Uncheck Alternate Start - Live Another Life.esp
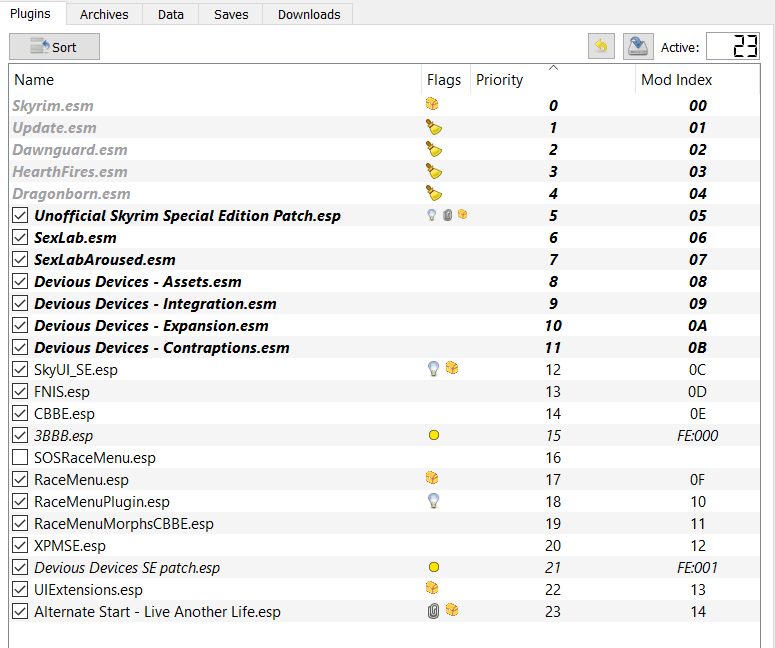 click(x=20, y=611)
